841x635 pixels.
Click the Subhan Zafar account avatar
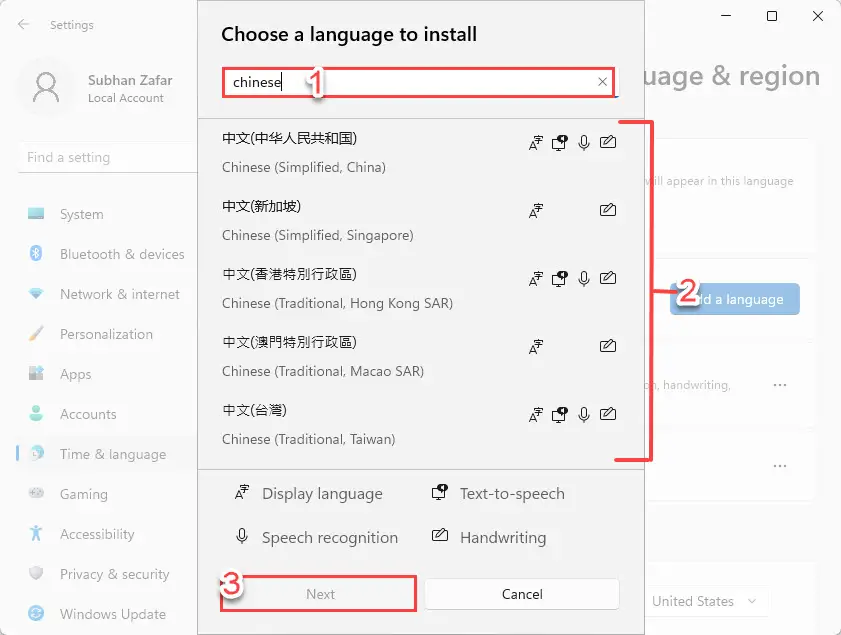[46, 86]
